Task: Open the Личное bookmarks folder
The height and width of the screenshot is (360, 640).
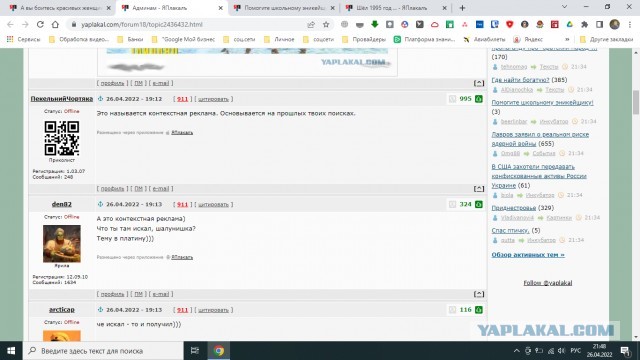Action: tap(280, 40)
